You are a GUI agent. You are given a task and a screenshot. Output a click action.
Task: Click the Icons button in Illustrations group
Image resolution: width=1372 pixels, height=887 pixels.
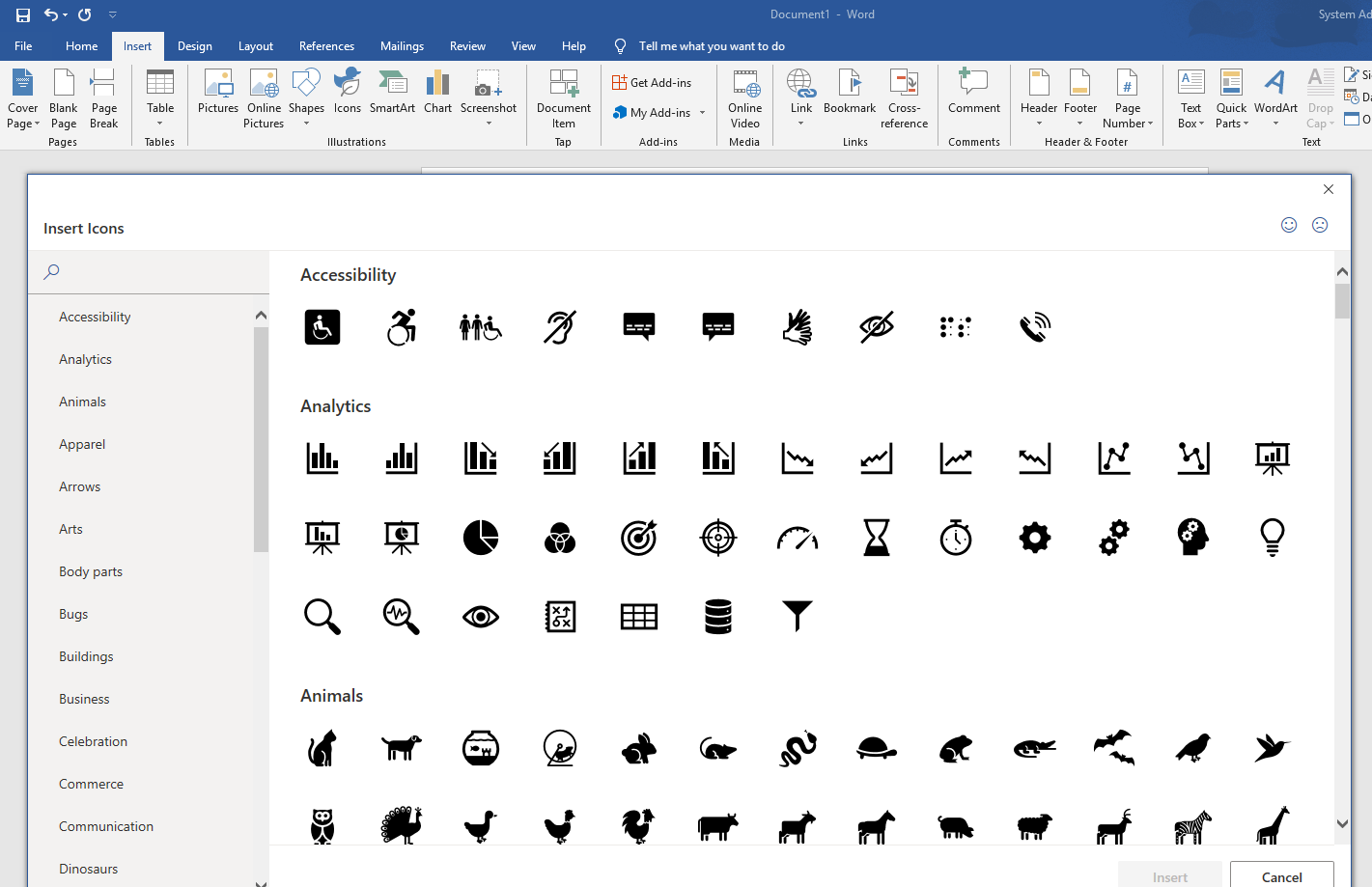tap(348, 94)
